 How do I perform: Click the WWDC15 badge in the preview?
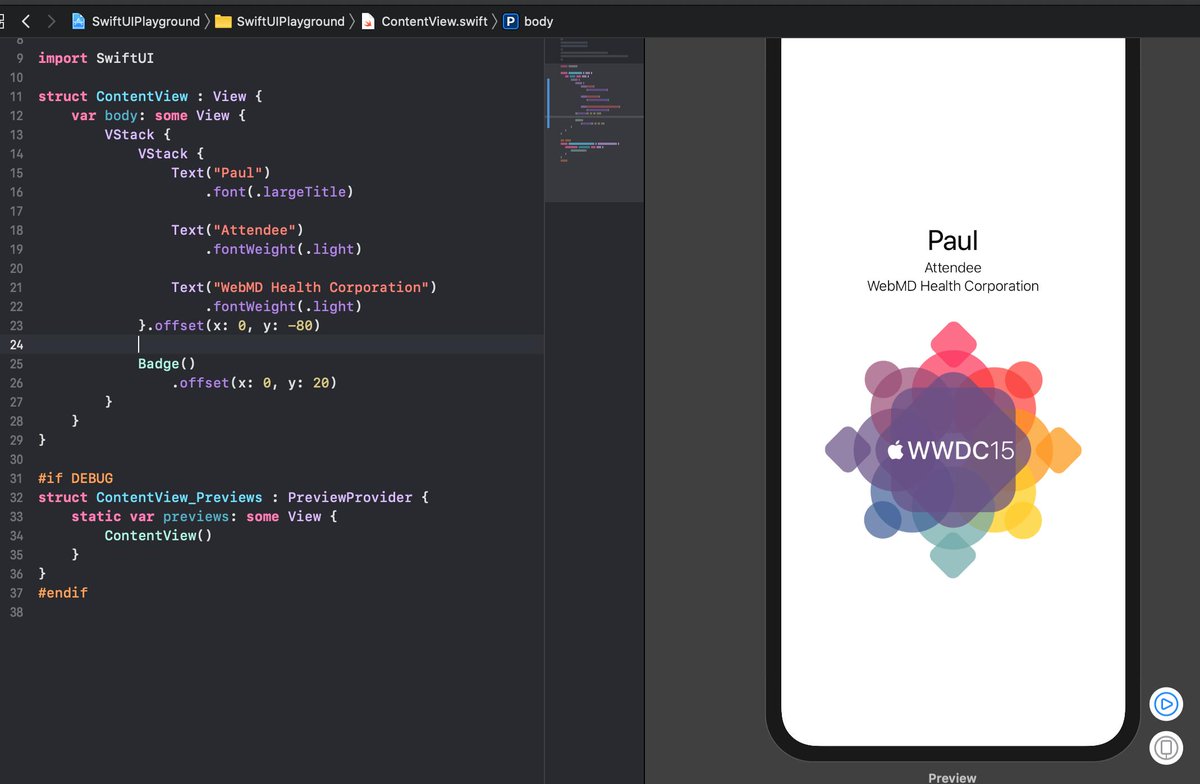[953, 450]
